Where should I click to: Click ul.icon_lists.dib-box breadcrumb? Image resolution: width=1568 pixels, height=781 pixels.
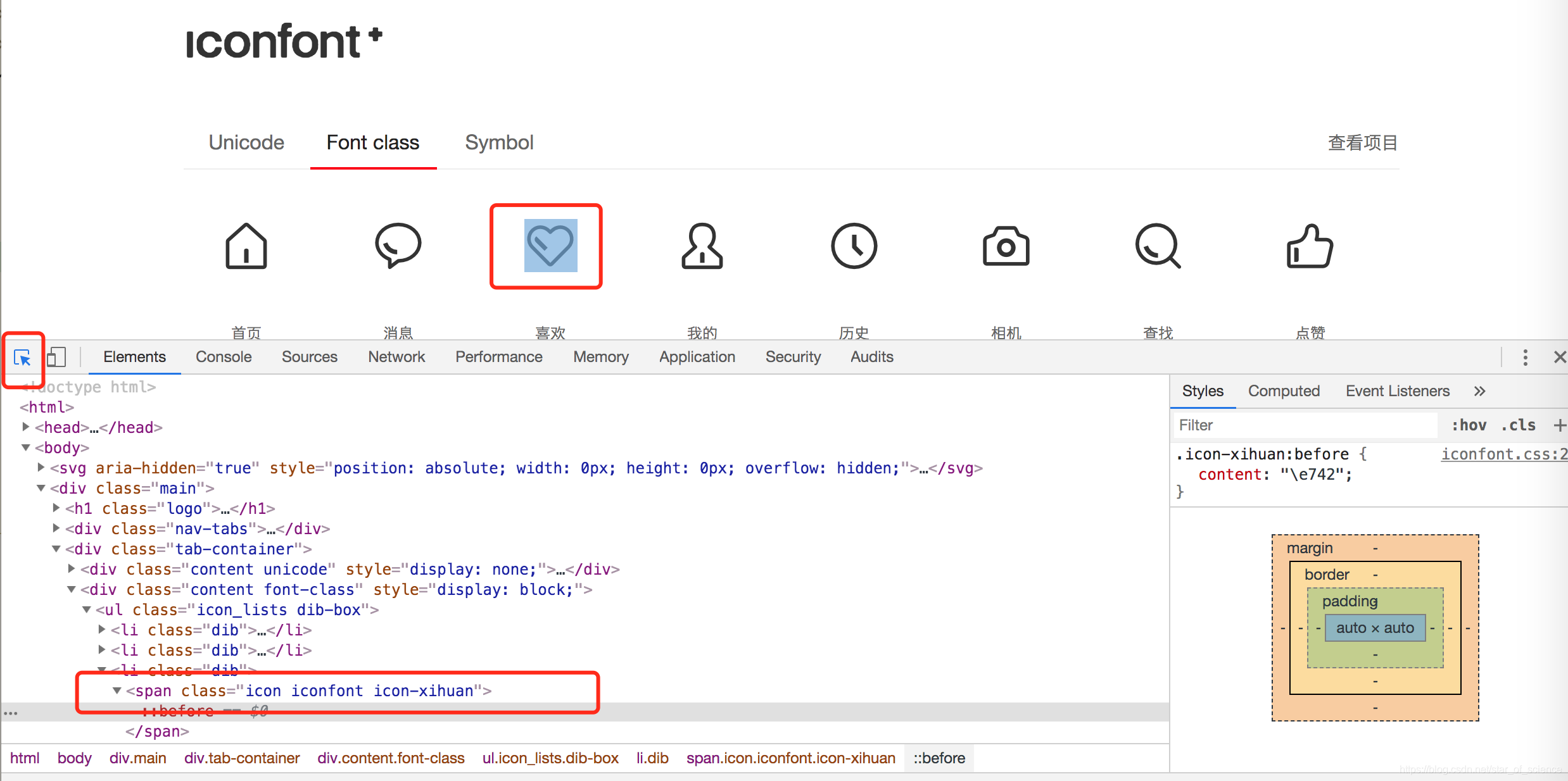pyautogui.click(x=550, y=758)
